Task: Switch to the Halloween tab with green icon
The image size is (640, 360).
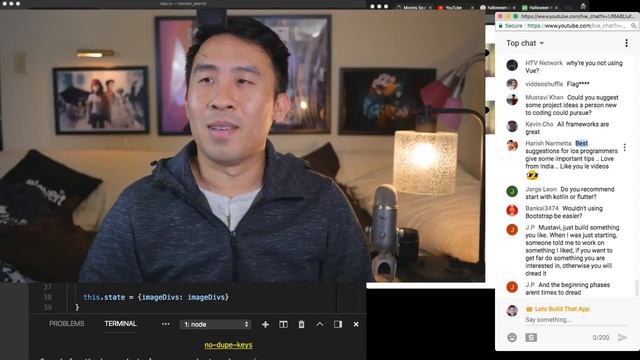Action: pyautogui.click(x=539, y=8)
